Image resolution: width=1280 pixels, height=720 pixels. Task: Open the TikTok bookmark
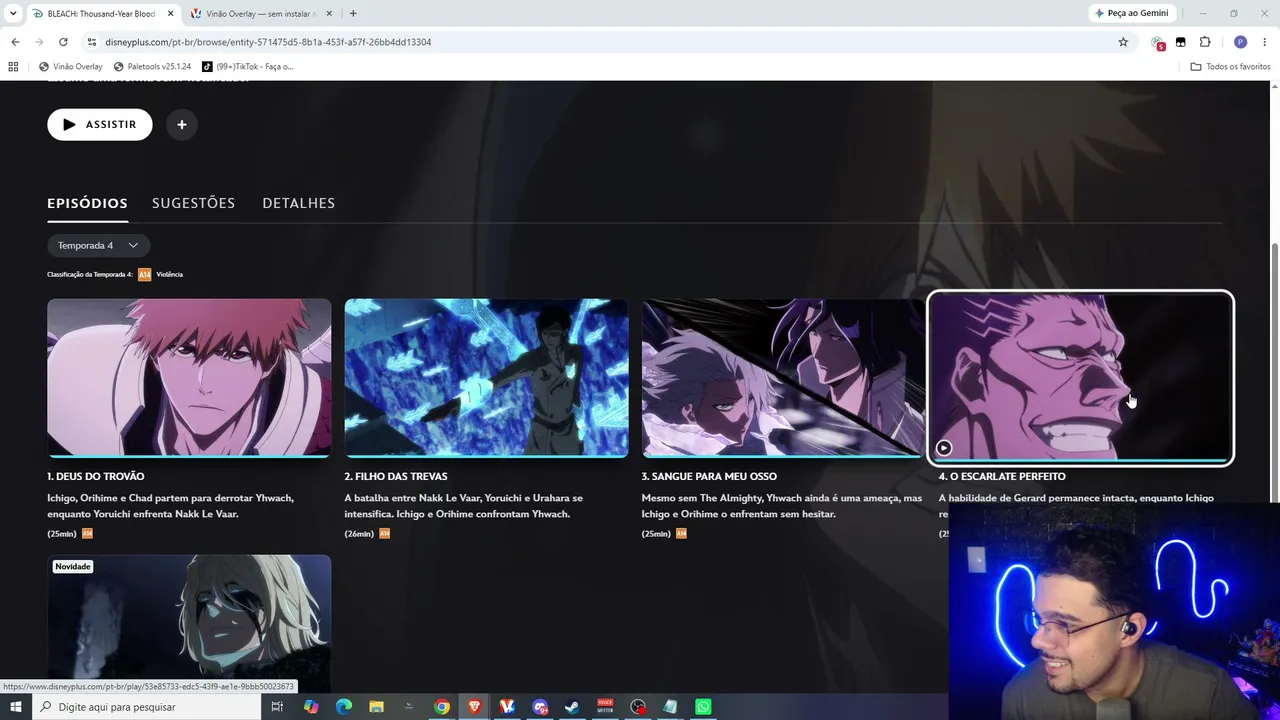pos(248,67)
